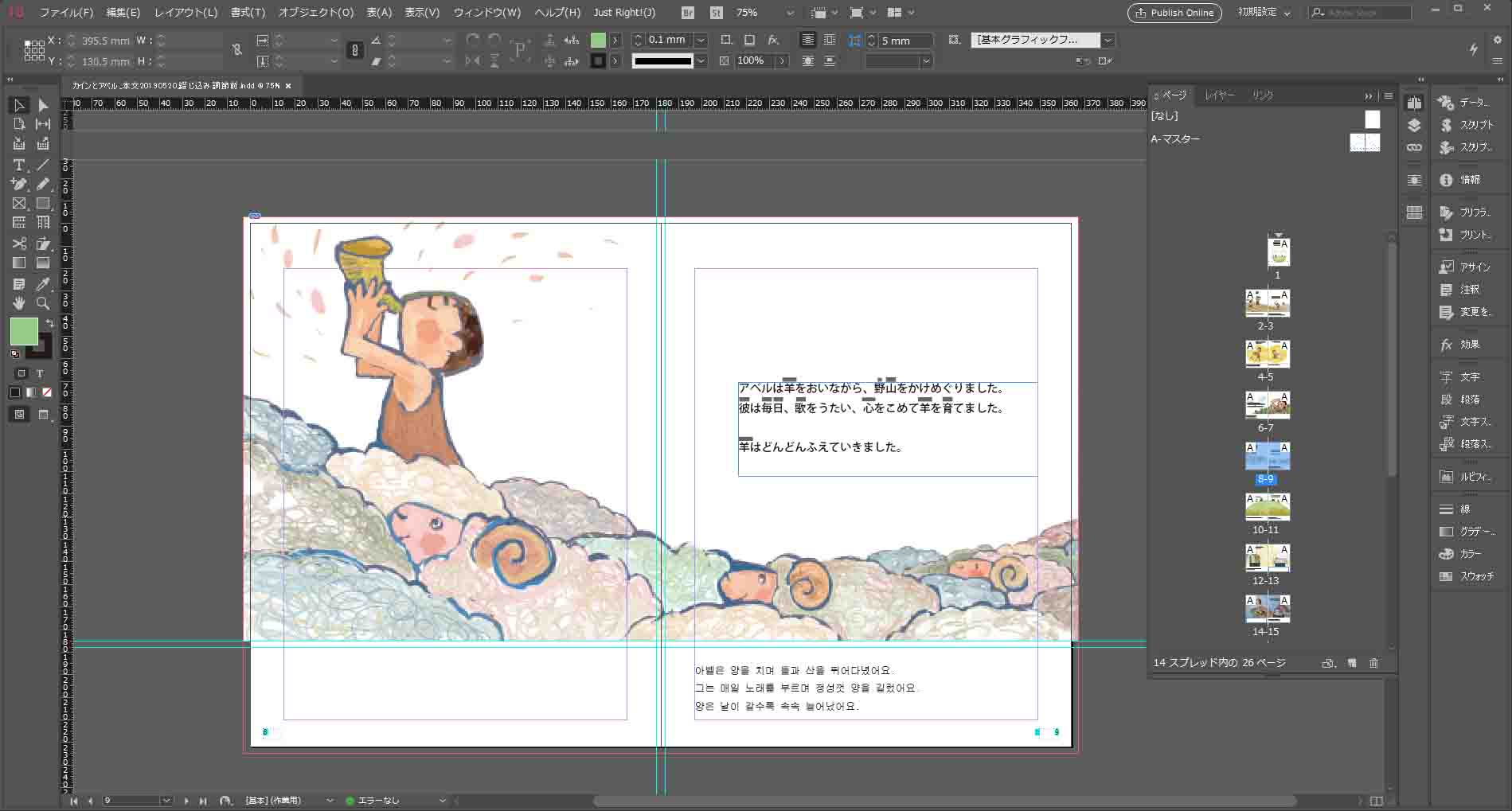This screenshot has height=811, width=1512.
Task: Select the Direct Selection tool
Action: (43, 105)
